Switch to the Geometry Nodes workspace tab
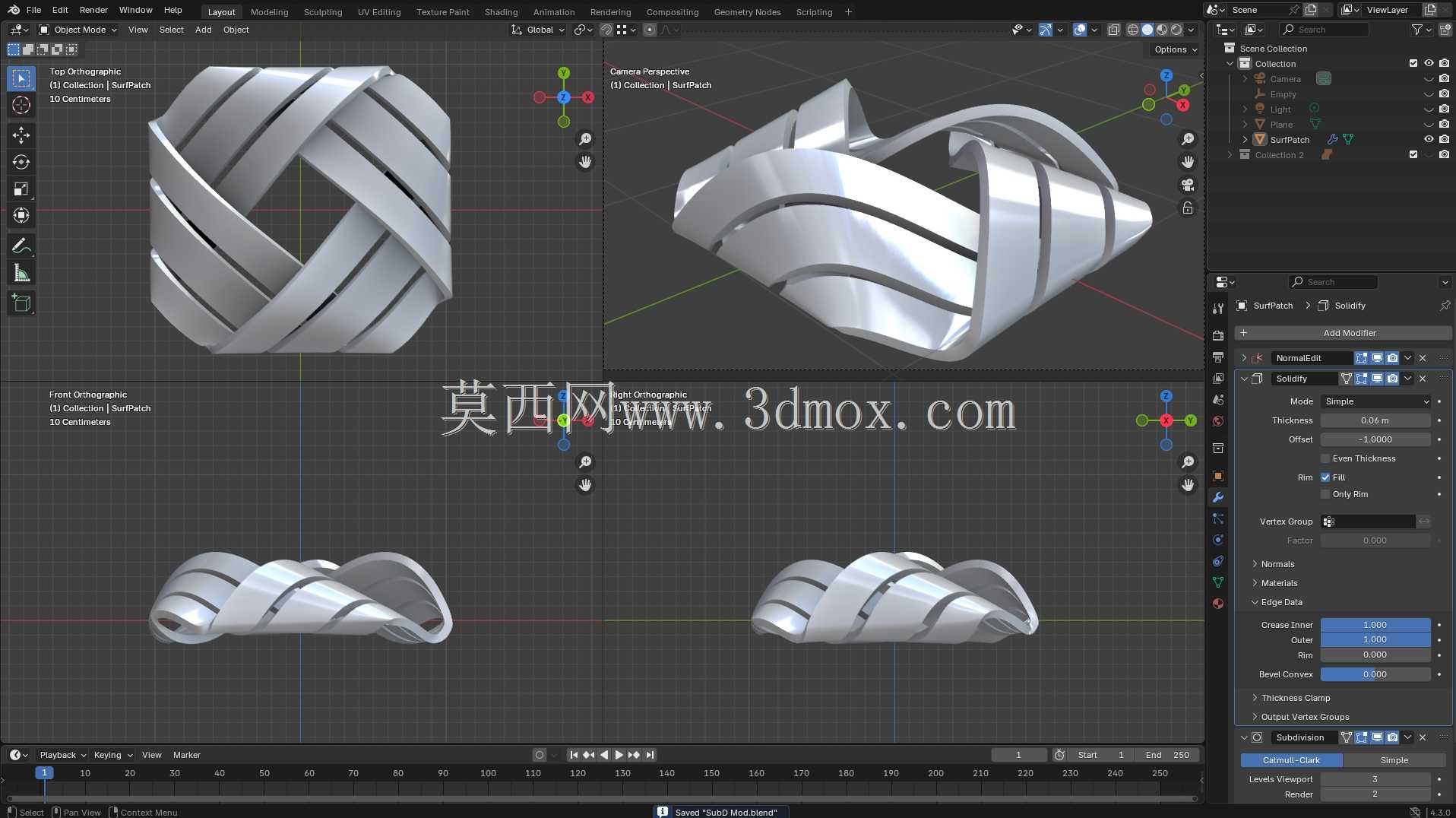Image resolution: width=1456 pixels, height=818 pixels. (747, 12)
